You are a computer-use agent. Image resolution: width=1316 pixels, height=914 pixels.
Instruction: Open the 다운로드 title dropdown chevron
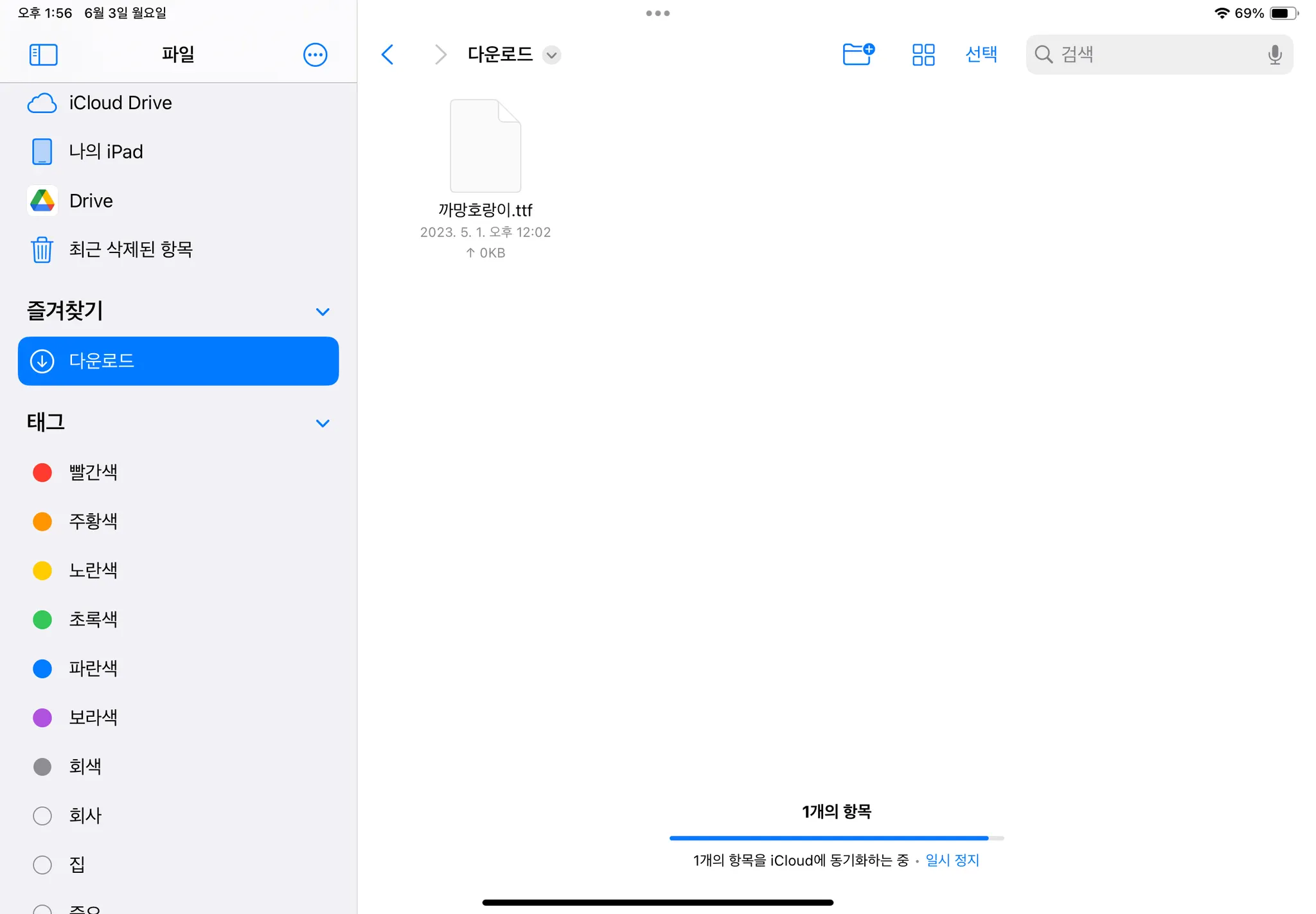point(551,55)
